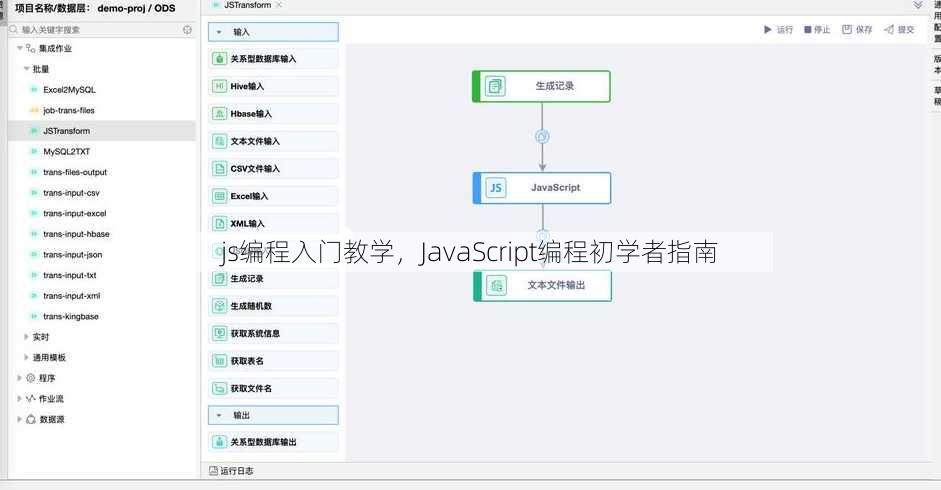Click the settings icon in the search box

tap(187, 29)
